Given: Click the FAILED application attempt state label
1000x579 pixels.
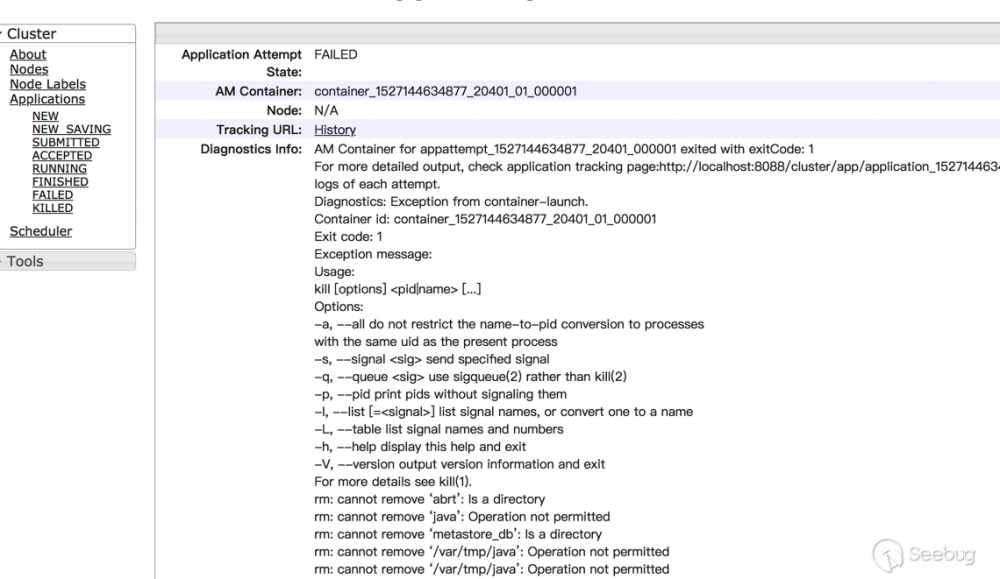Looking at the screenshot, I should coord(336,54).
